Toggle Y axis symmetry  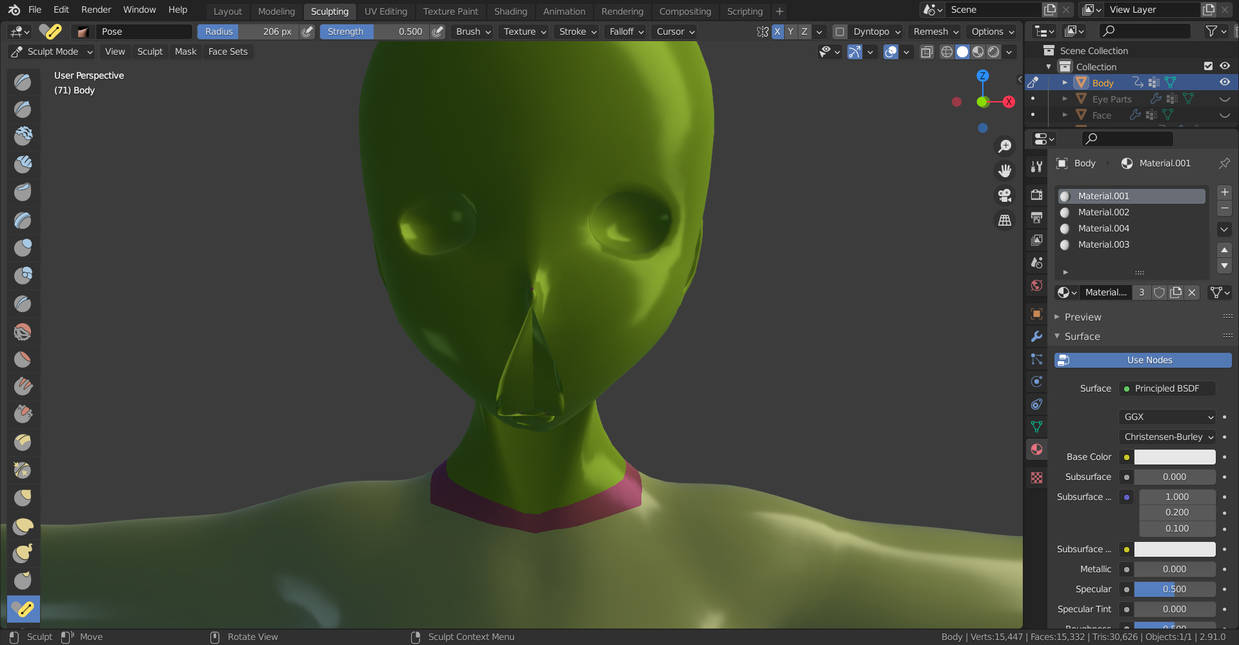[x=790, y=32]
